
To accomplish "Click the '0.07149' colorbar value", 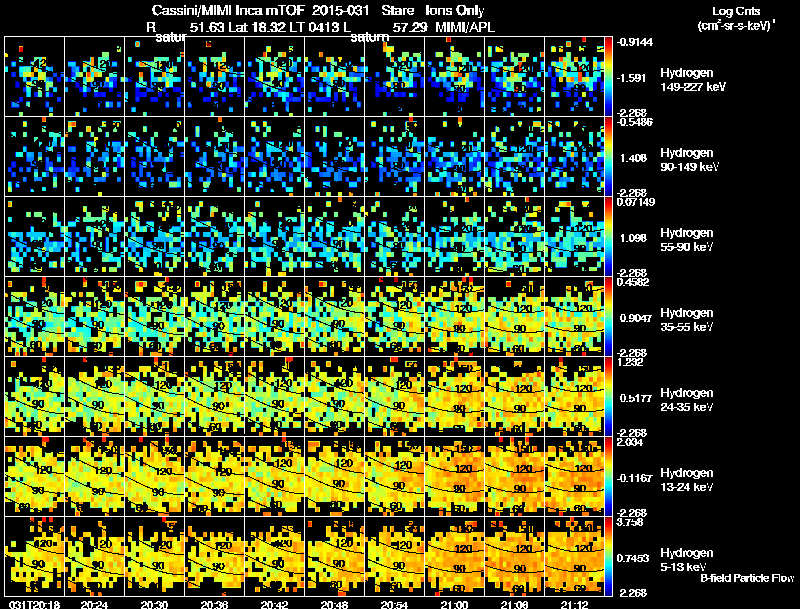I will click(636, 202).
